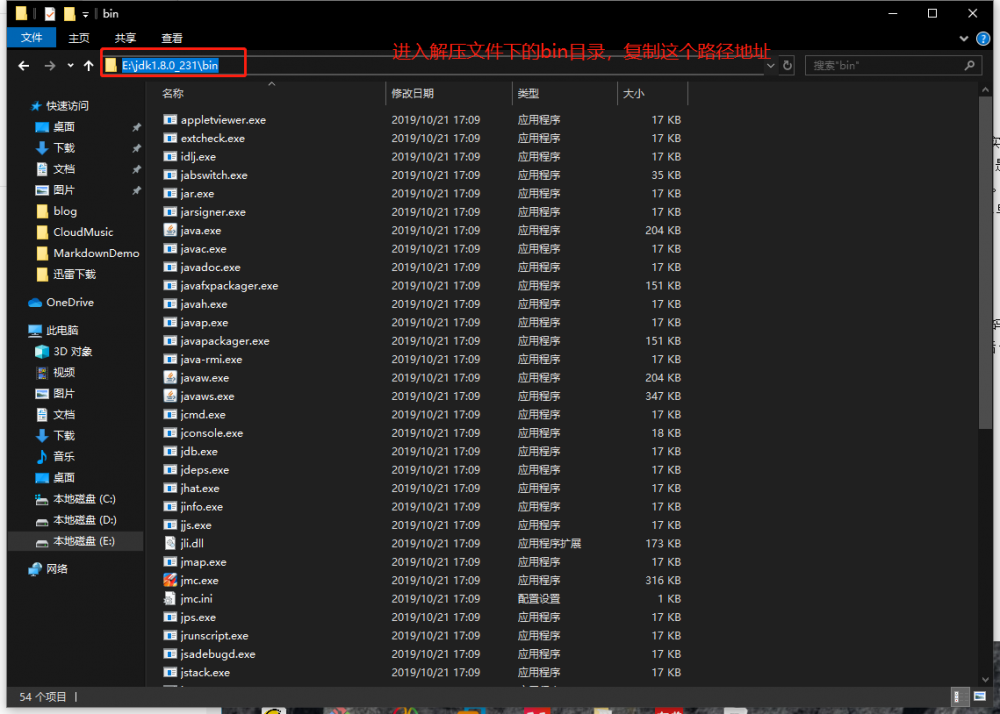
Task: Open 文档 under quick access
Action: [64, 169]
